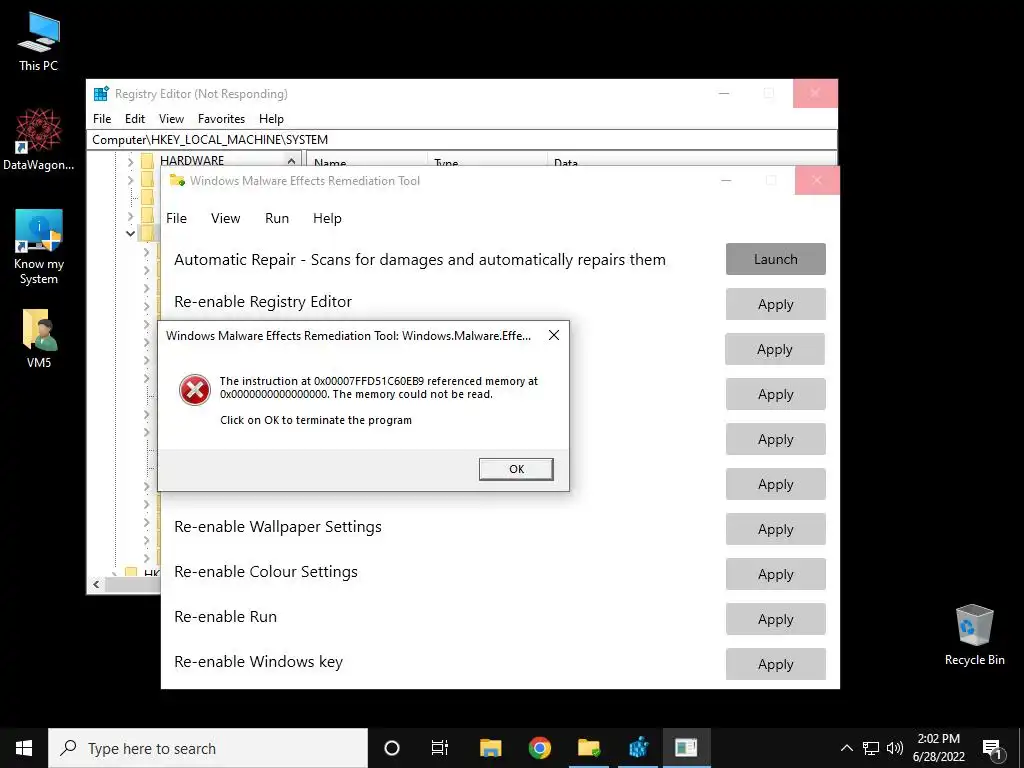
Task: Open the Recycle Bin
Action: (x=974, y=635)
